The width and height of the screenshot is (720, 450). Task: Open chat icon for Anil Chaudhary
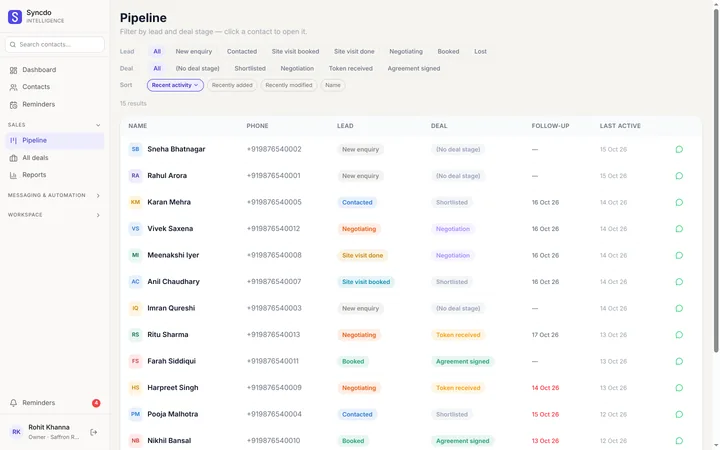[679, 282]
